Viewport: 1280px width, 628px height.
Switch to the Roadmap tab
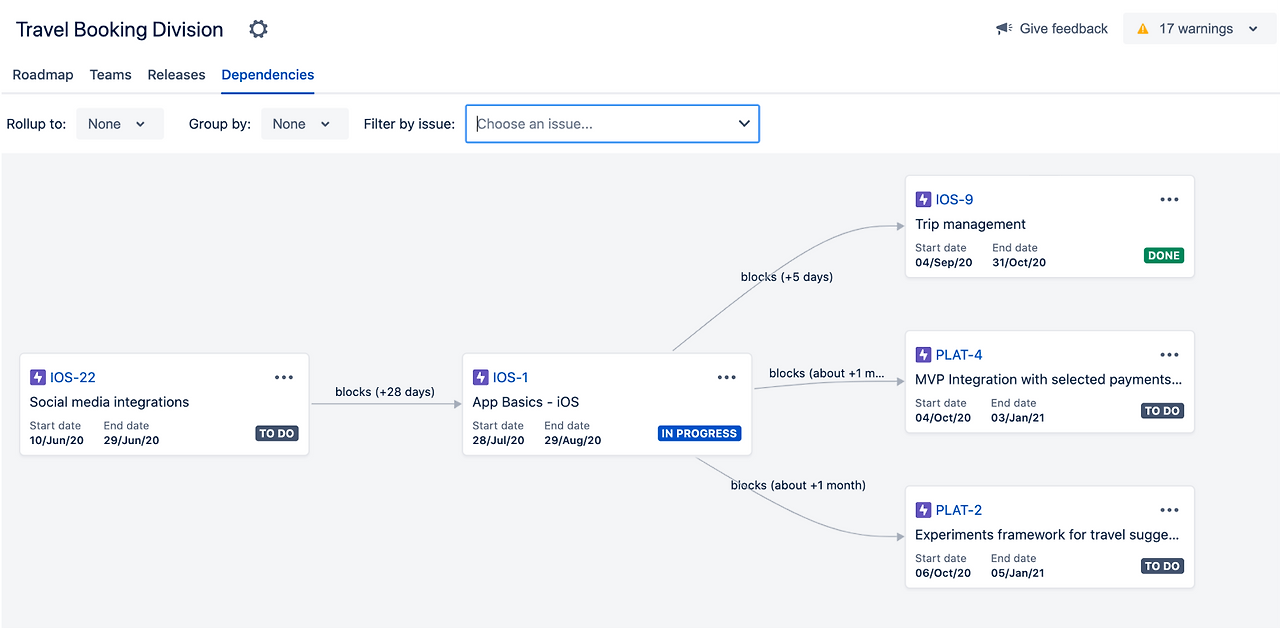[43, 75]
